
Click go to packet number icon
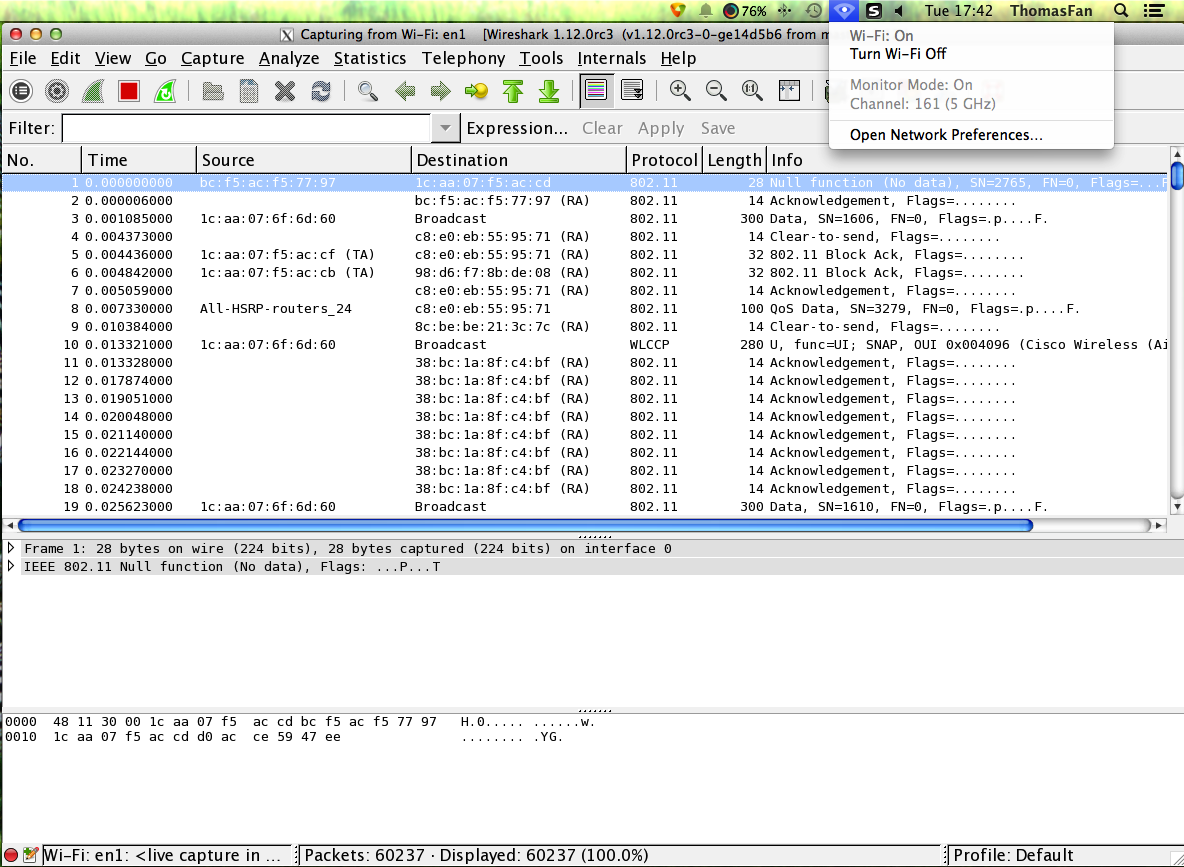pos(476,91)
